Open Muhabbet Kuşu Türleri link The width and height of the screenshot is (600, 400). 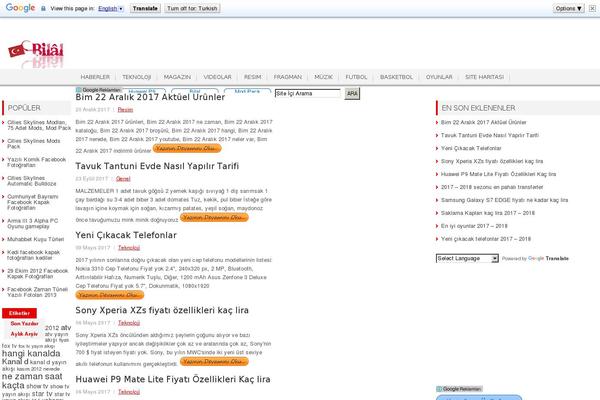35,239
